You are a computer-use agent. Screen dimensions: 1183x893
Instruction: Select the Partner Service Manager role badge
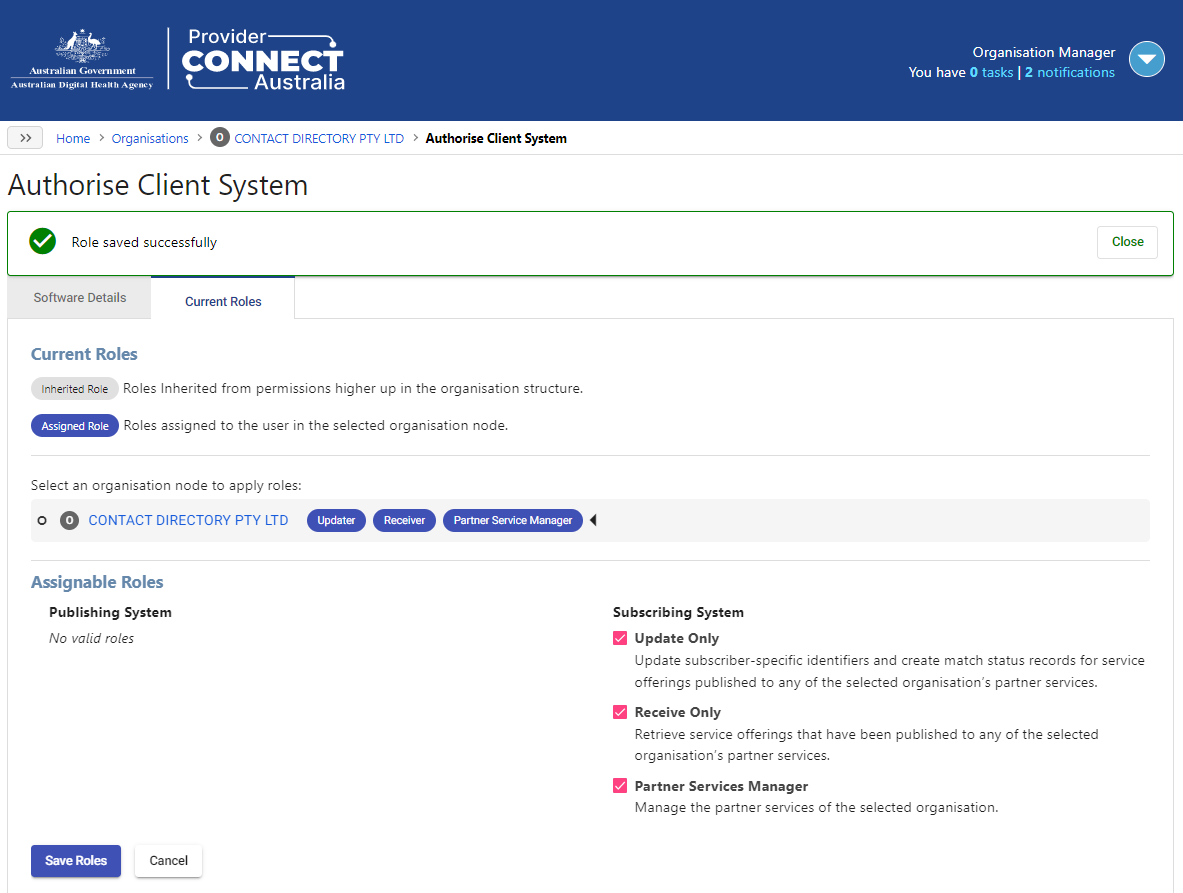pyautogui.click(x=512, y=520)
